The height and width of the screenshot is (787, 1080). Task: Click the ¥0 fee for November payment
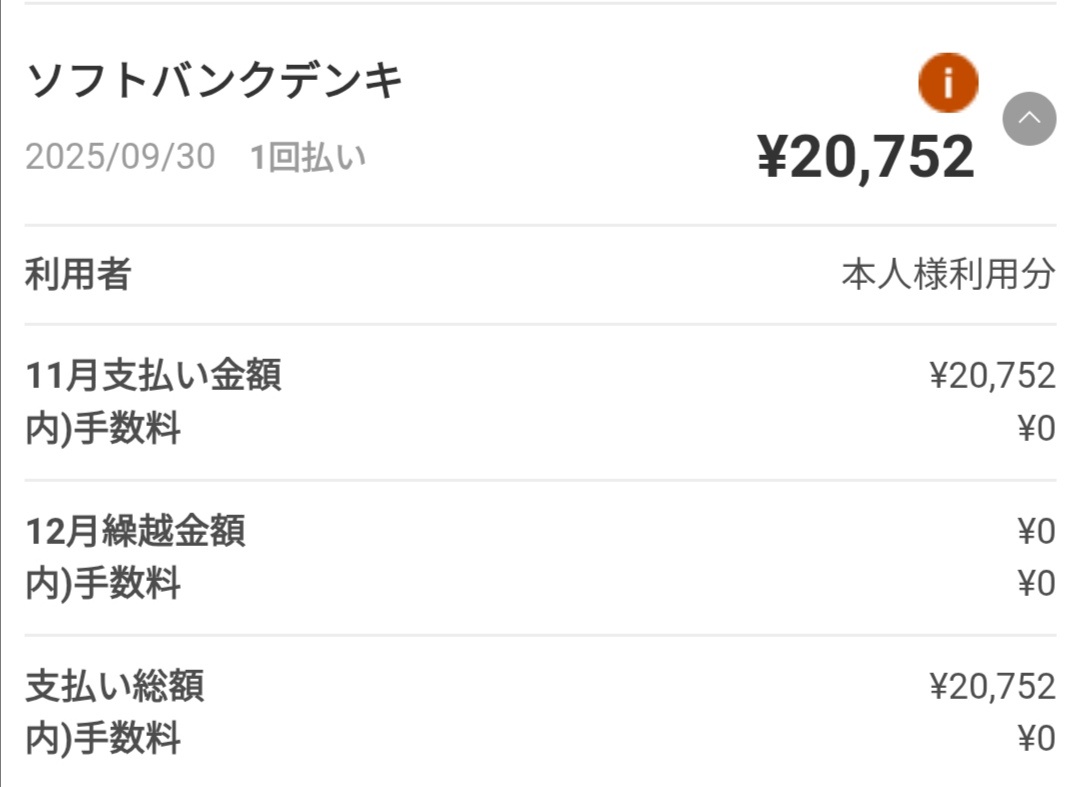(1036, 428)
